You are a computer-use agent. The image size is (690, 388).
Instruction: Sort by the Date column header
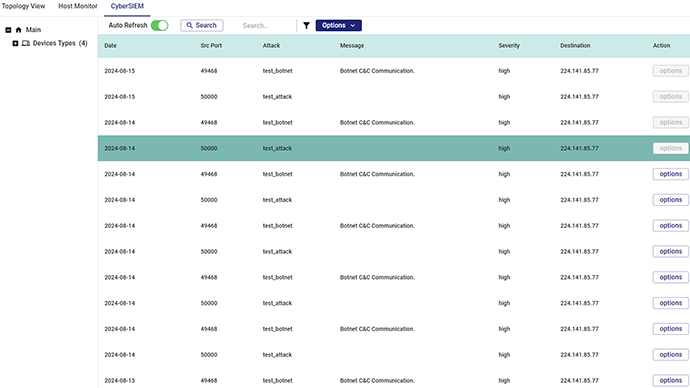pyautogui.click(x=110, y=45)
